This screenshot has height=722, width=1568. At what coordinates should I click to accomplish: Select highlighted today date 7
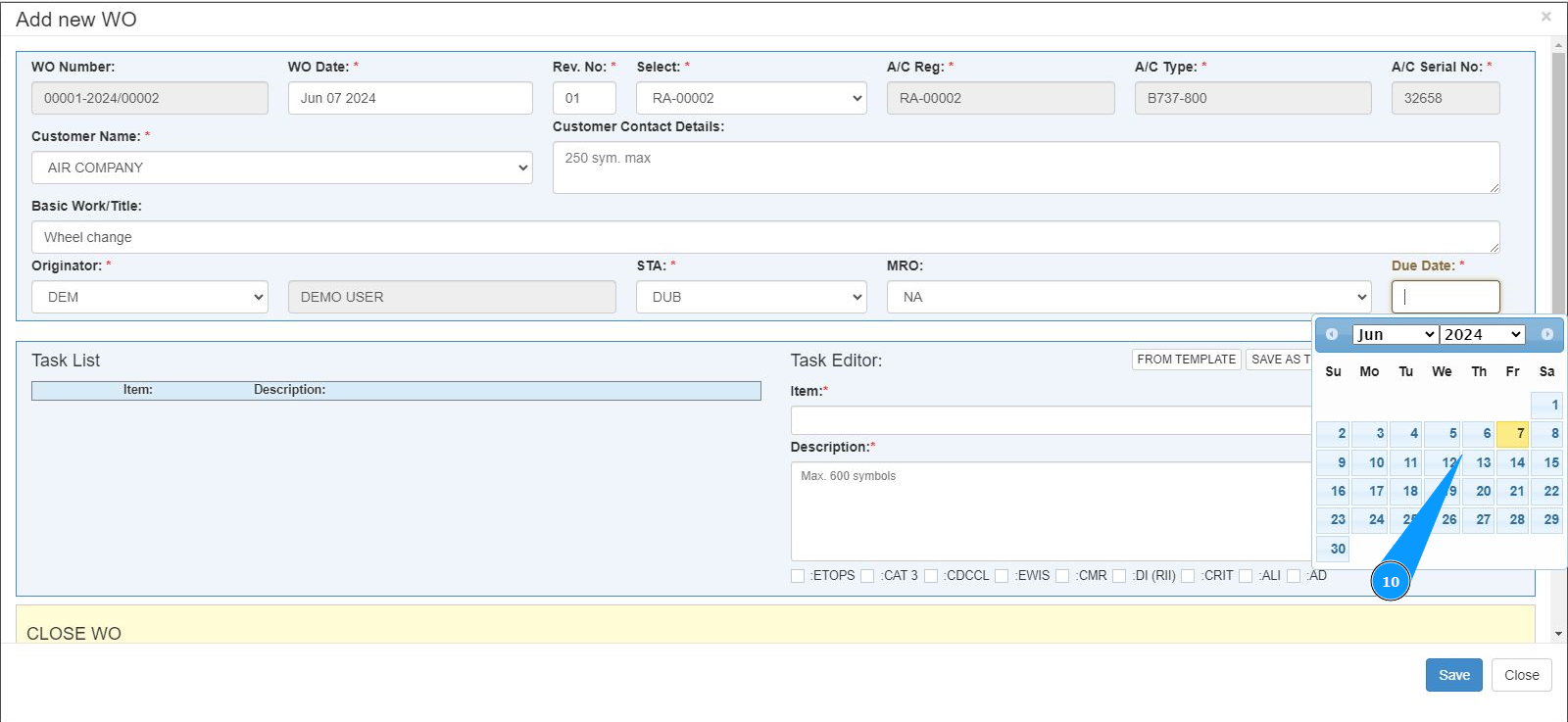pyautogui.click(x=1513, y=433)
